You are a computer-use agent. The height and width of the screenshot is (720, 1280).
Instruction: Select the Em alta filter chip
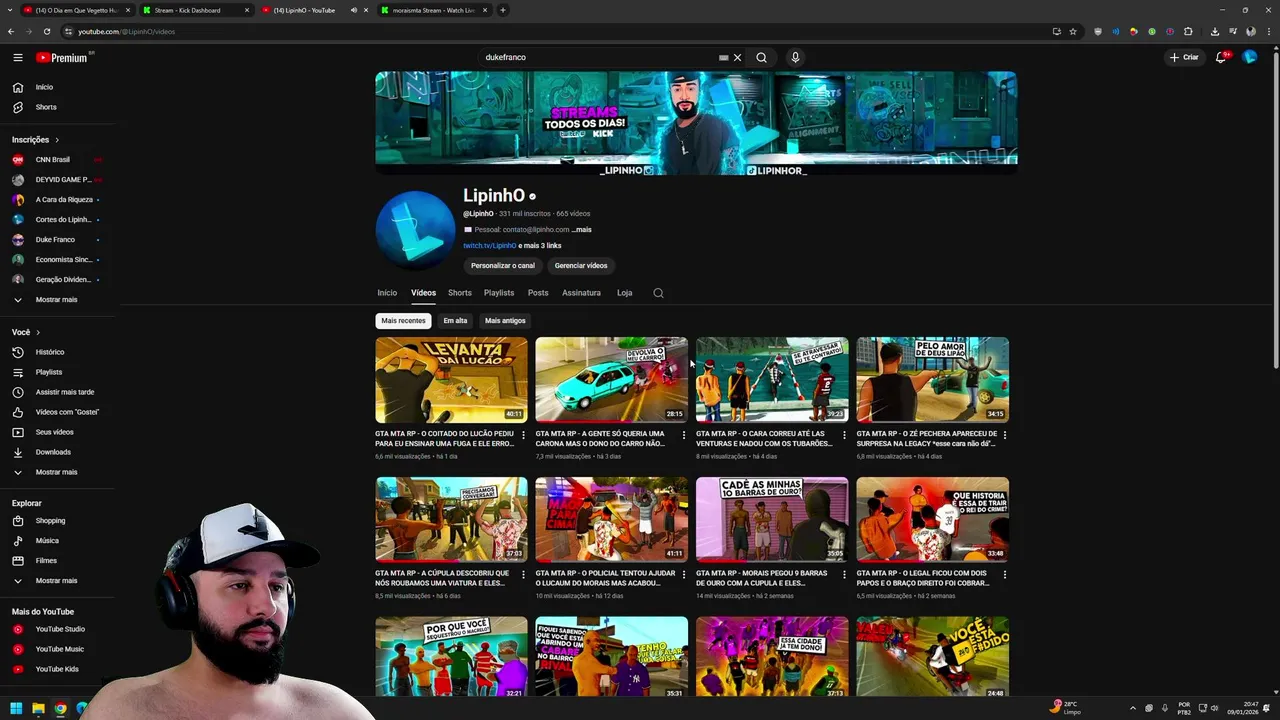tap(455, 321)
